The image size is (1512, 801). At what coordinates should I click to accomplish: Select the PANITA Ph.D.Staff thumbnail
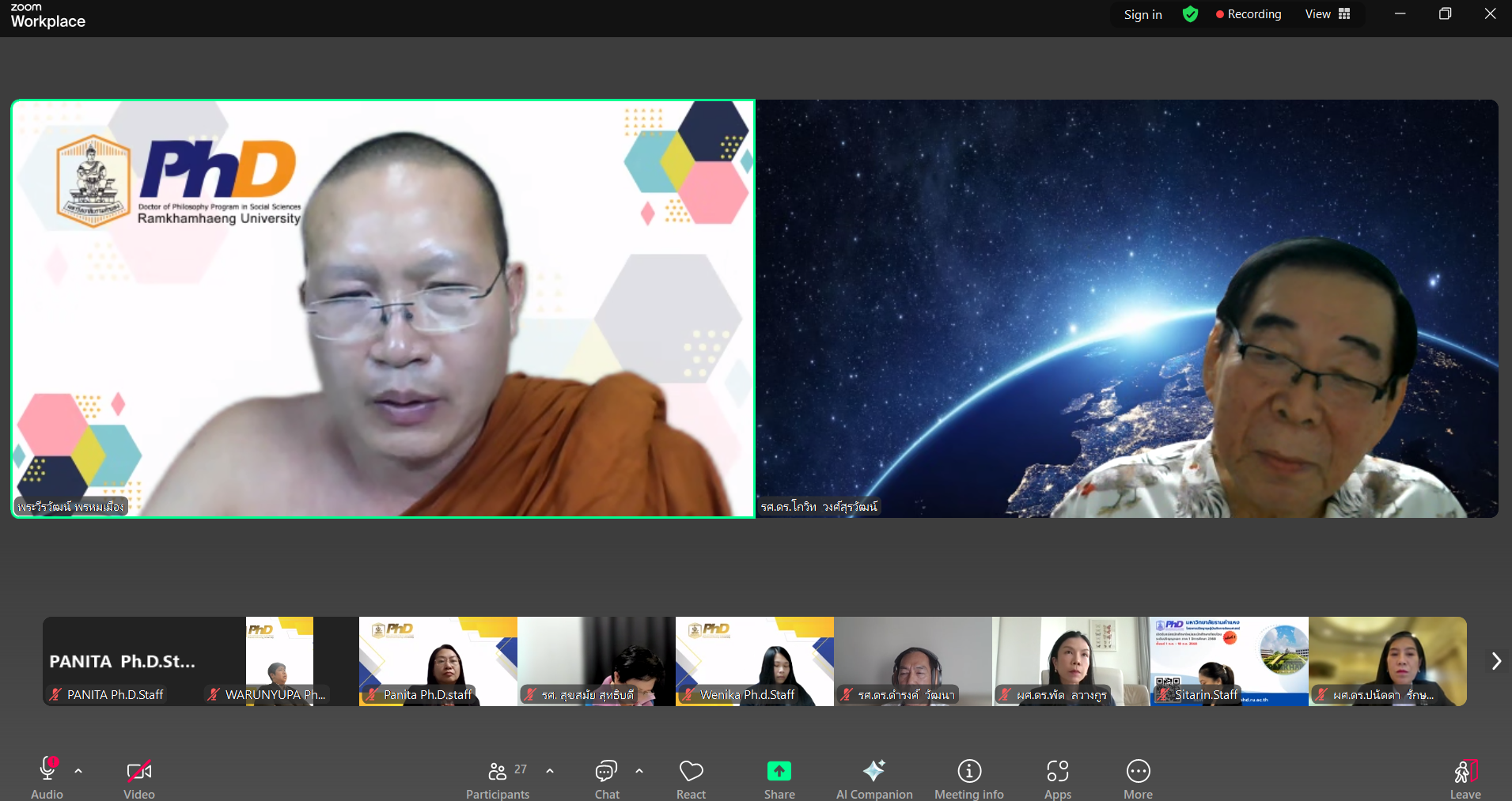tap(122, 661)
